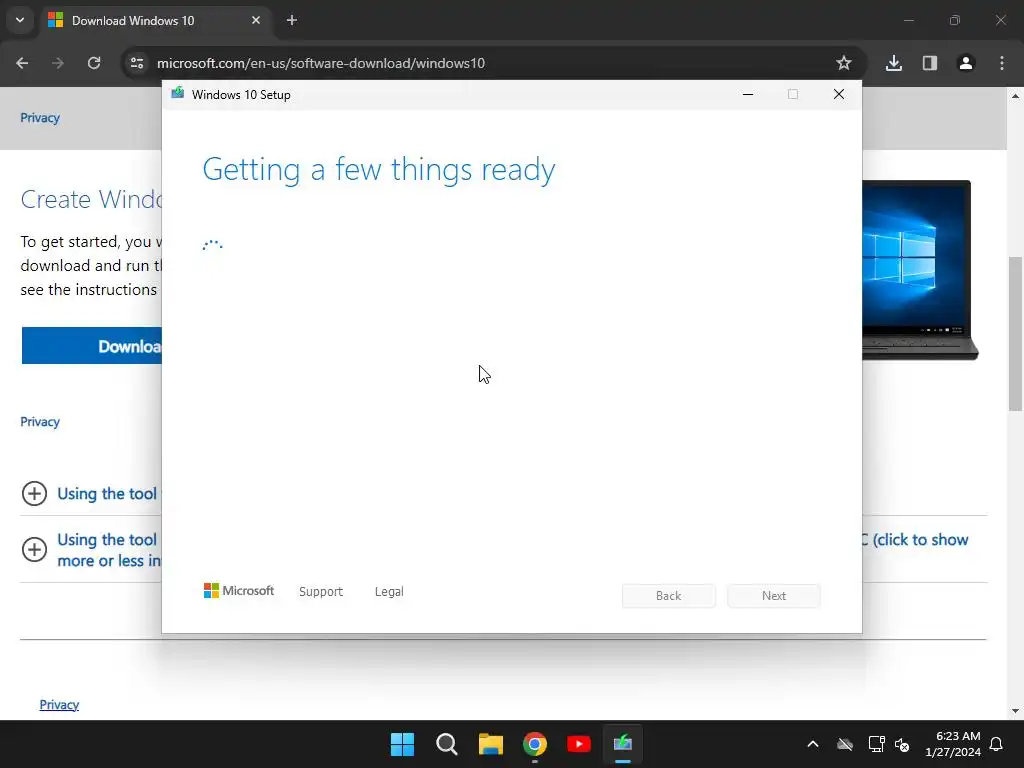Screen dimensions: 1024x768
Task: Click the blue Download button on webpage
Action: point(91,346)
